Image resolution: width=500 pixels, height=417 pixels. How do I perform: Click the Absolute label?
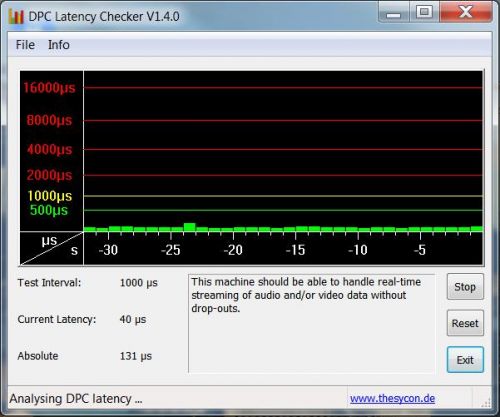[x=38, y=356]
